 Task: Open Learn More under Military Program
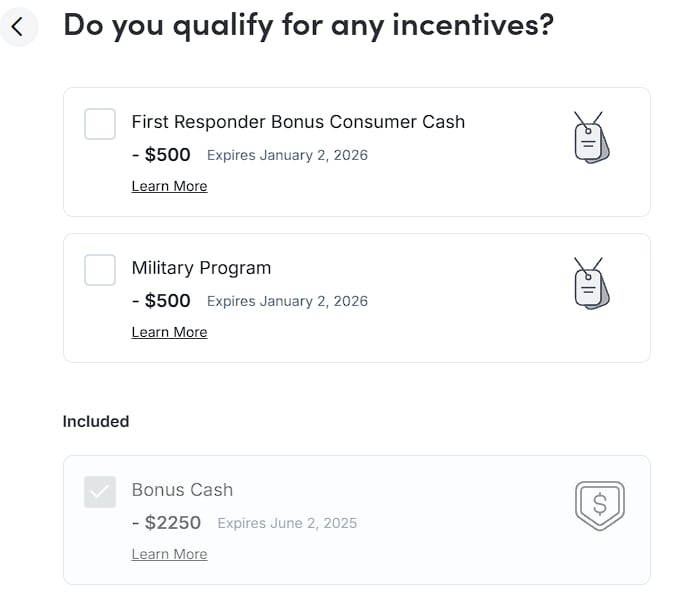click(x=169, y=332)
